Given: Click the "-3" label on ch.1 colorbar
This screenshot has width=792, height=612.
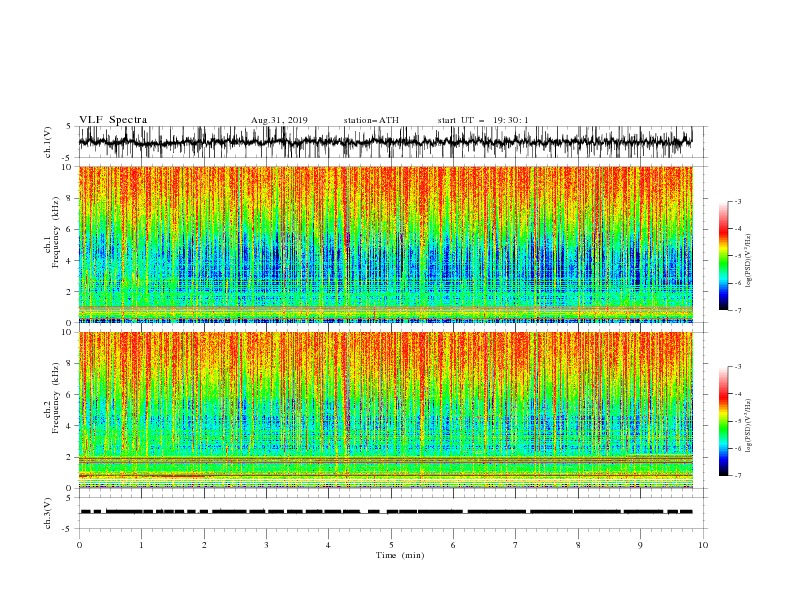Looking at the screenshot, I should pos(737,201).
